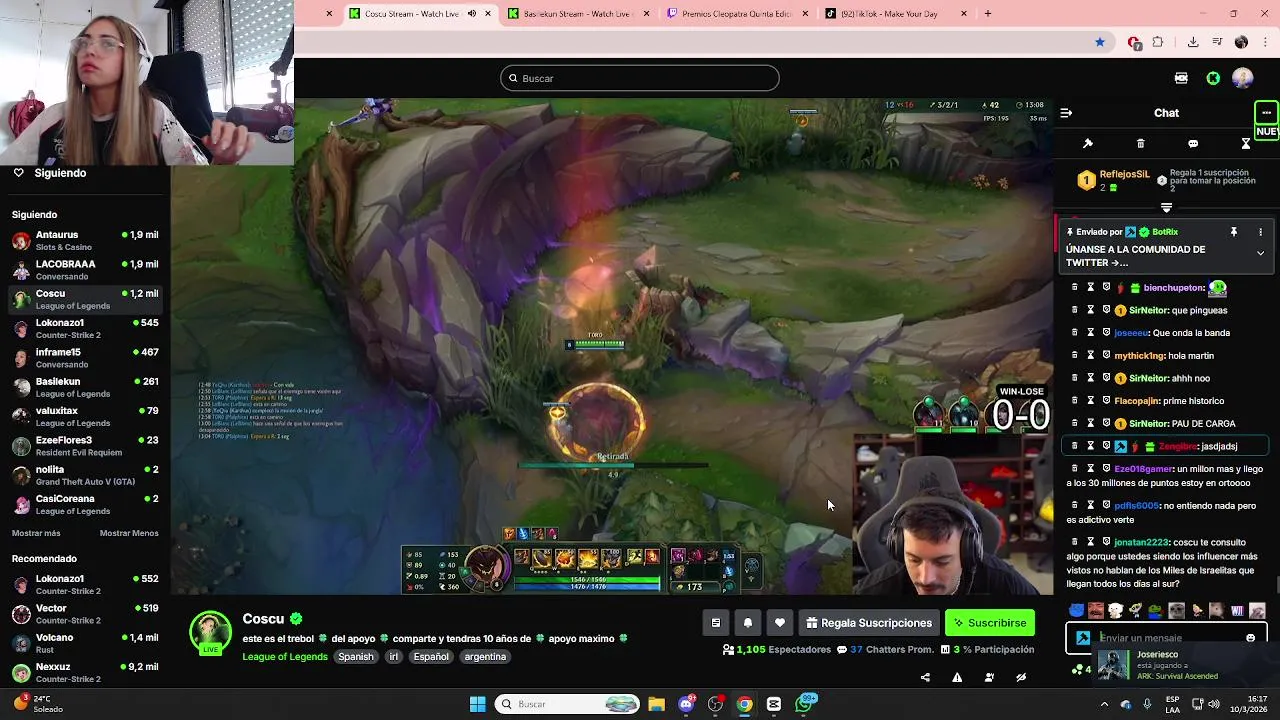
Task: Click Mostrar Menos in sidebar
Action: pyautogui.click(x=129, y=533)
